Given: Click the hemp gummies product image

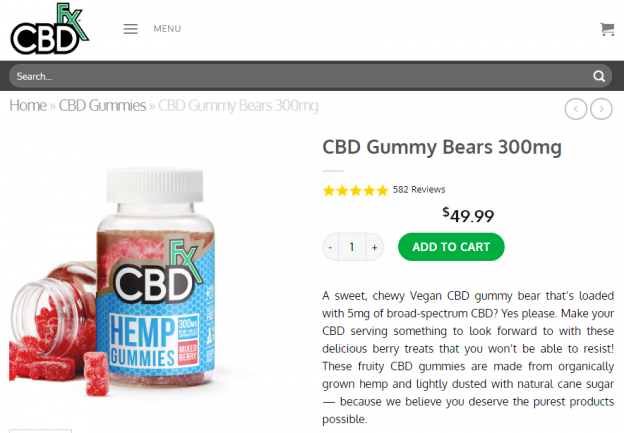Looking at the screenshot, I should coord(115,283).
